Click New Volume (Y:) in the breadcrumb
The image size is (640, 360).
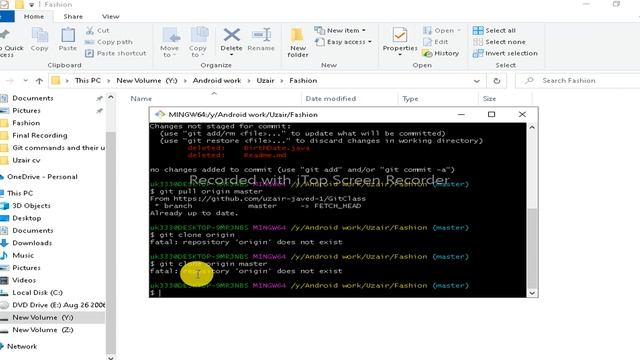click(147, 80)
